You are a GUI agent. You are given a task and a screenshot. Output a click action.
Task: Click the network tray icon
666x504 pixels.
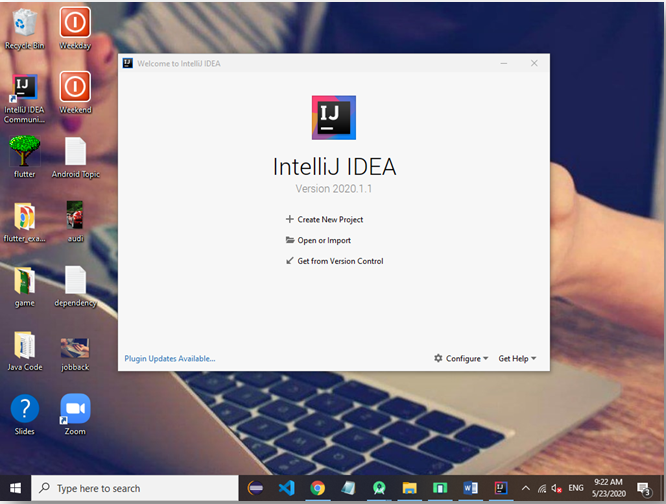[x=542, y=489]
